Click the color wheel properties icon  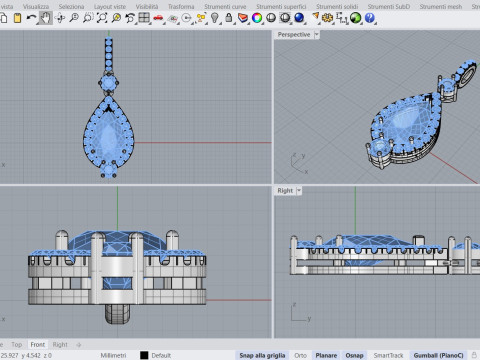click(x=257, y=18)
